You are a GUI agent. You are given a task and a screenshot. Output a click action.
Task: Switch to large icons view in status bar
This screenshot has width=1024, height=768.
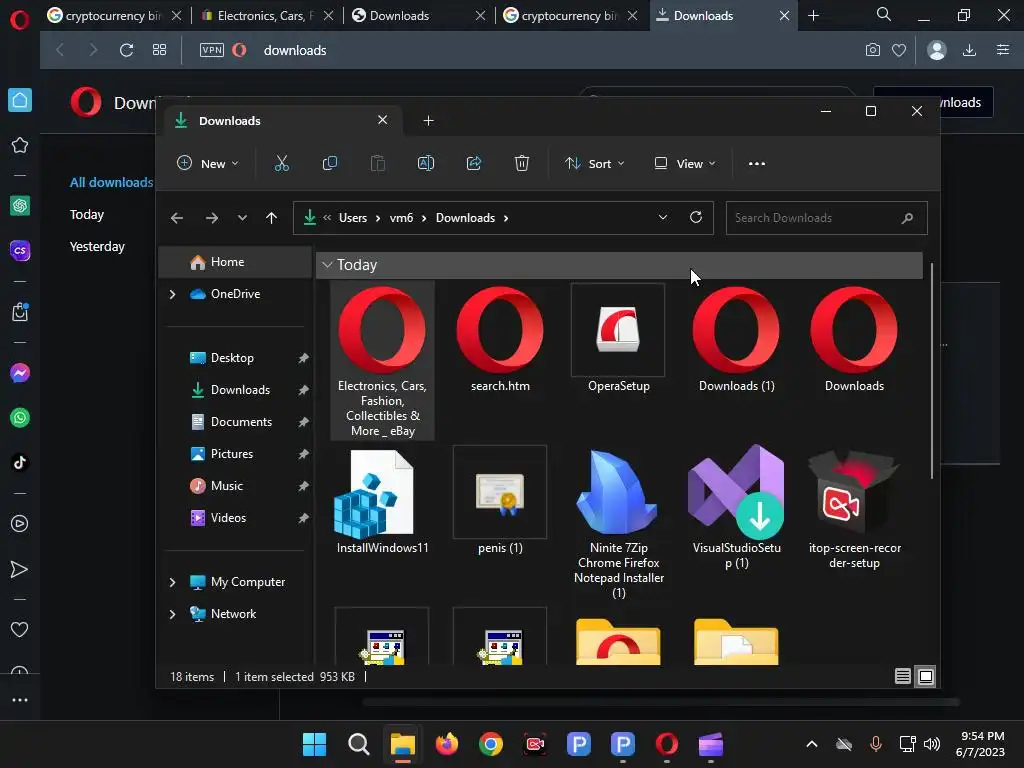(x=925, y=677)
